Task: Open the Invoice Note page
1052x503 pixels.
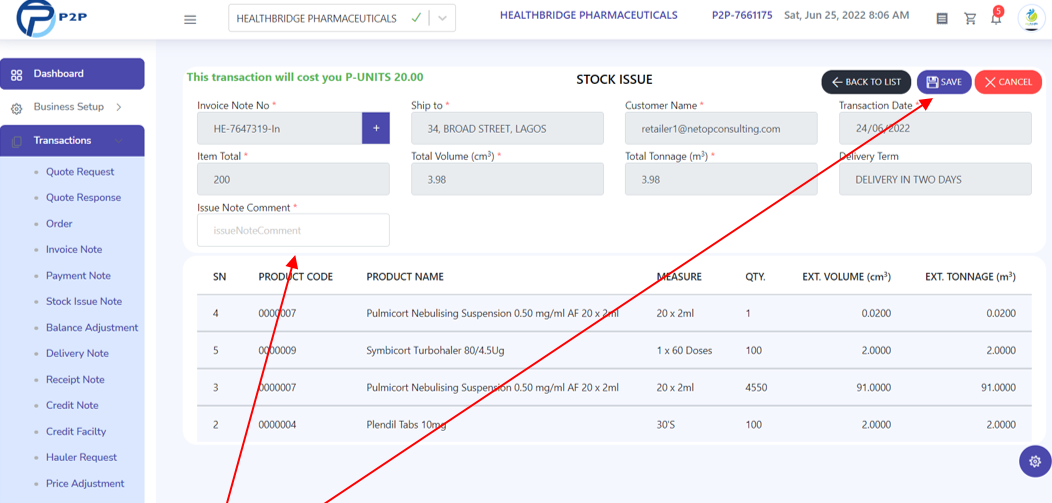Action: 74,249
